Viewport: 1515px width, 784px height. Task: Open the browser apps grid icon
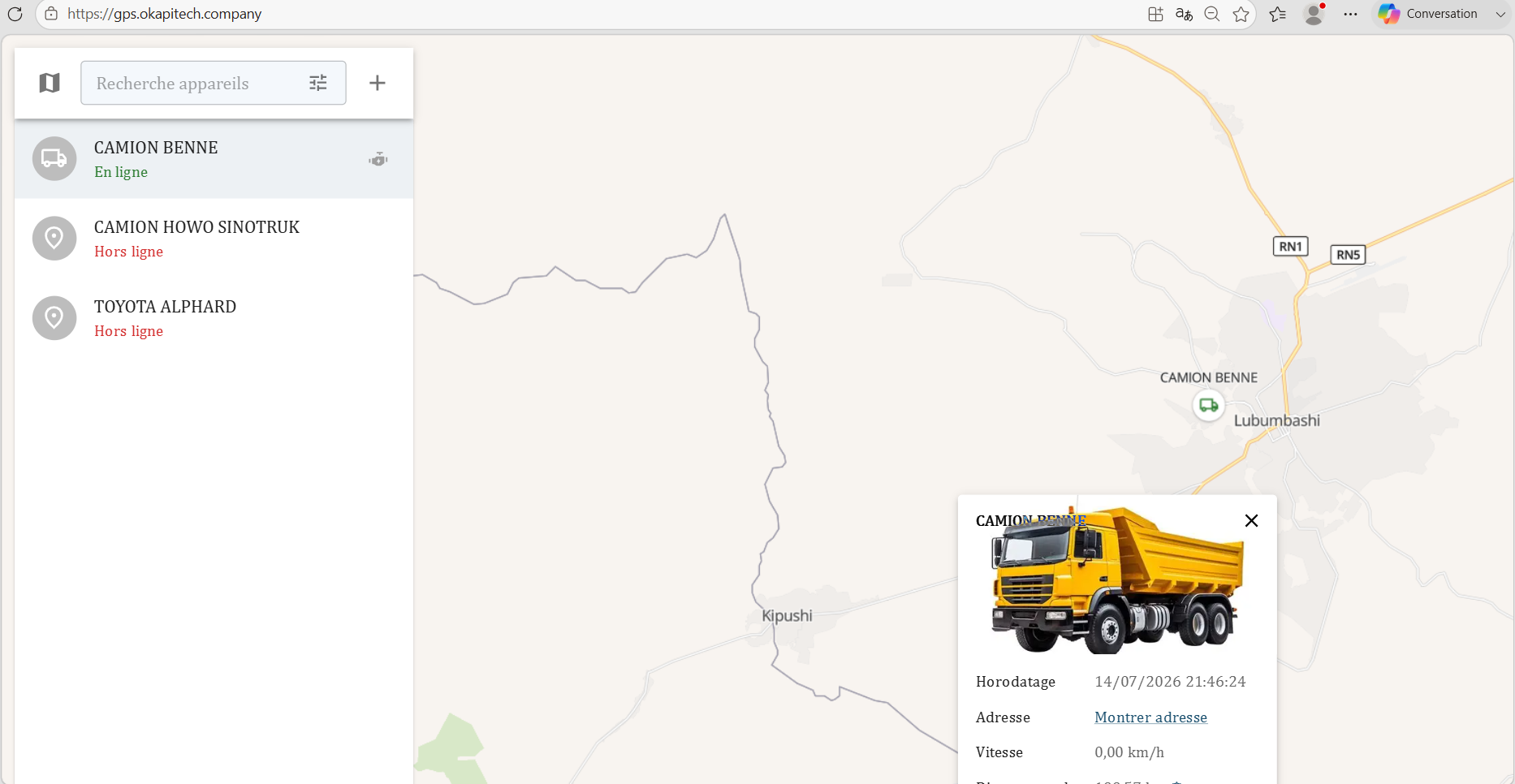1155,14
